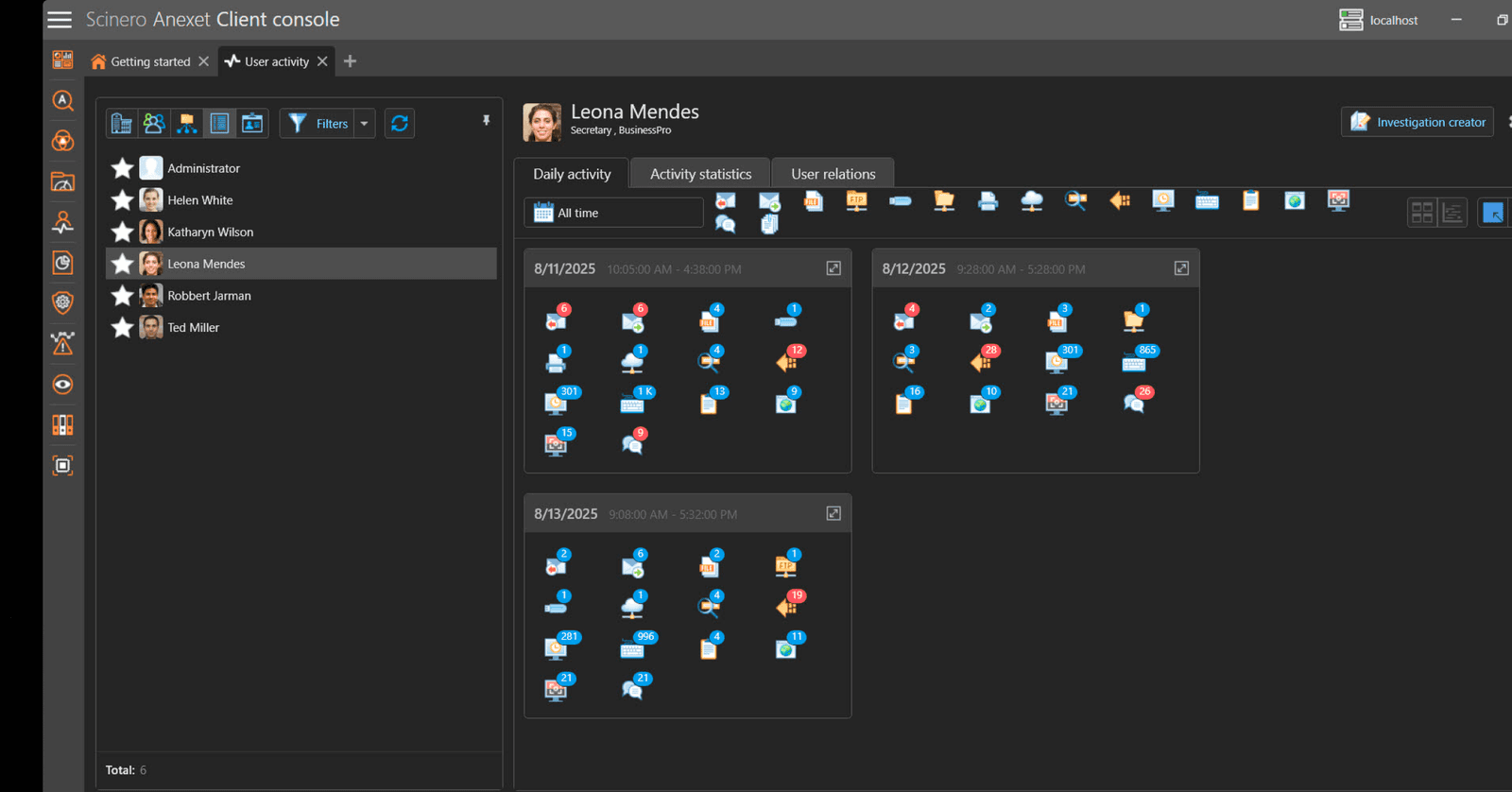This screenshot has height=792, width=1512.
Task: Open the screen capture frame sidebar icon
Action: pos(62,465)
